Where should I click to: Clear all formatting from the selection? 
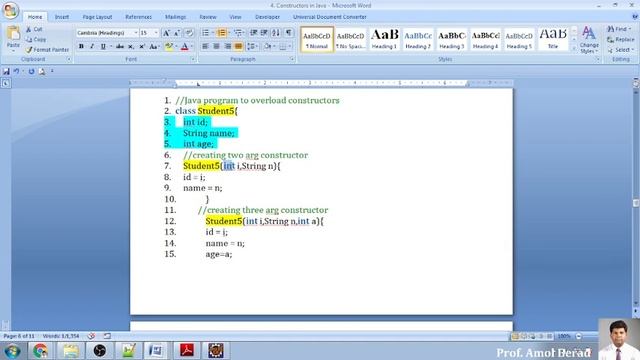coord(189,33)
